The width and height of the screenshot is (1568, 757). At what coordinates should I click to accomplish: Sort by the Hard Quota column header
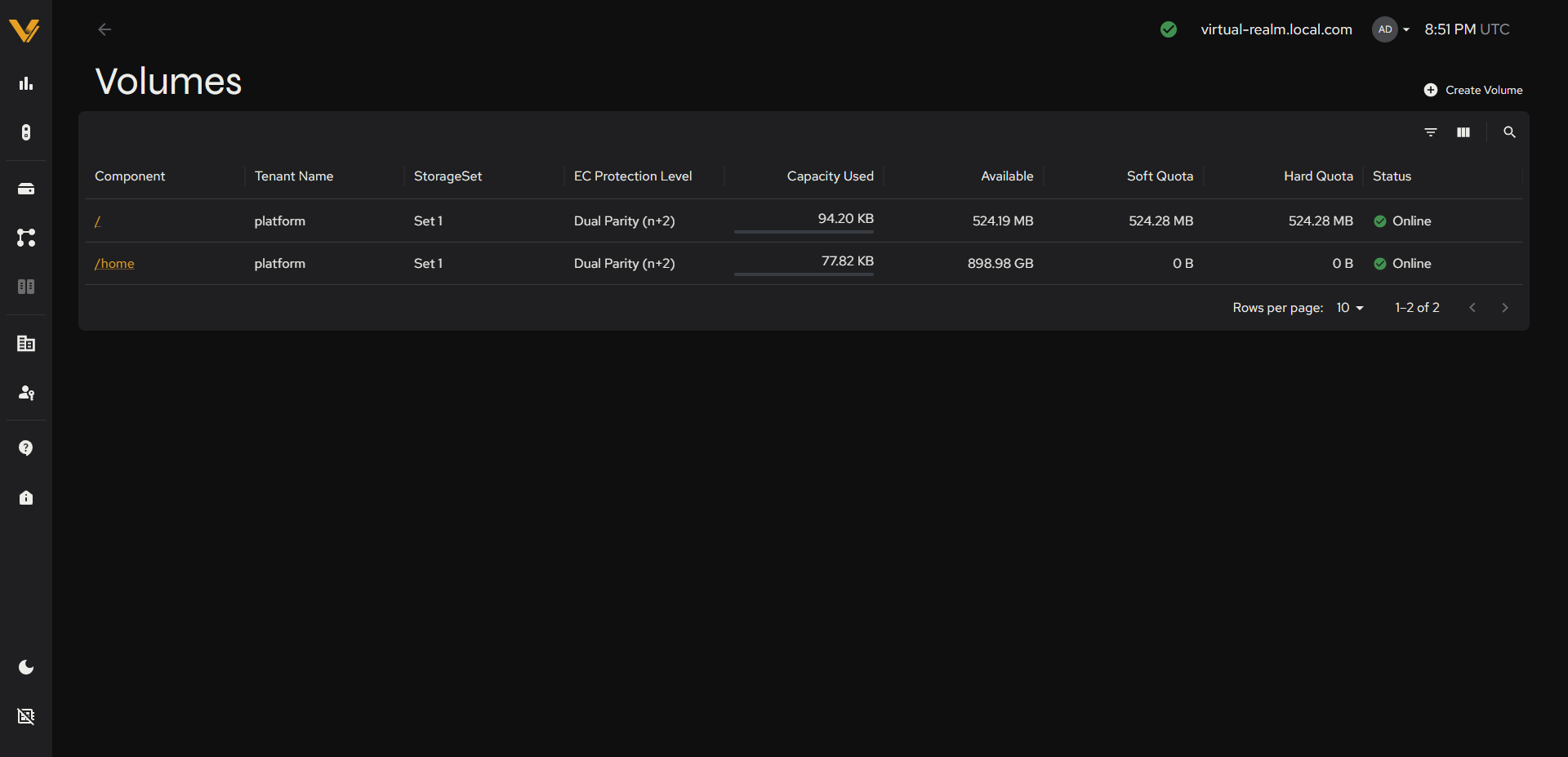point(1318,176)
